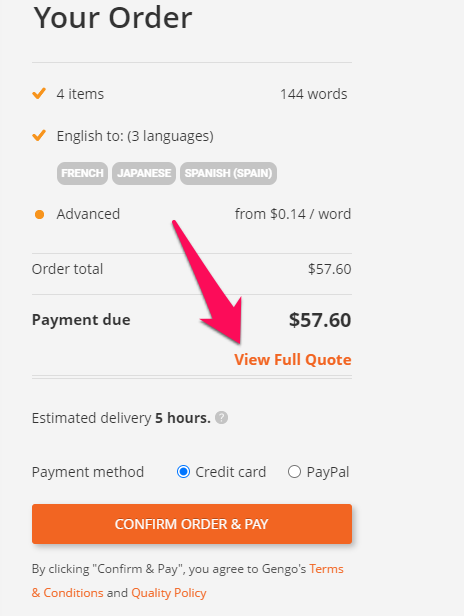Click the Your Order heading
Viewport: 464px width, 616px height.
113,18
